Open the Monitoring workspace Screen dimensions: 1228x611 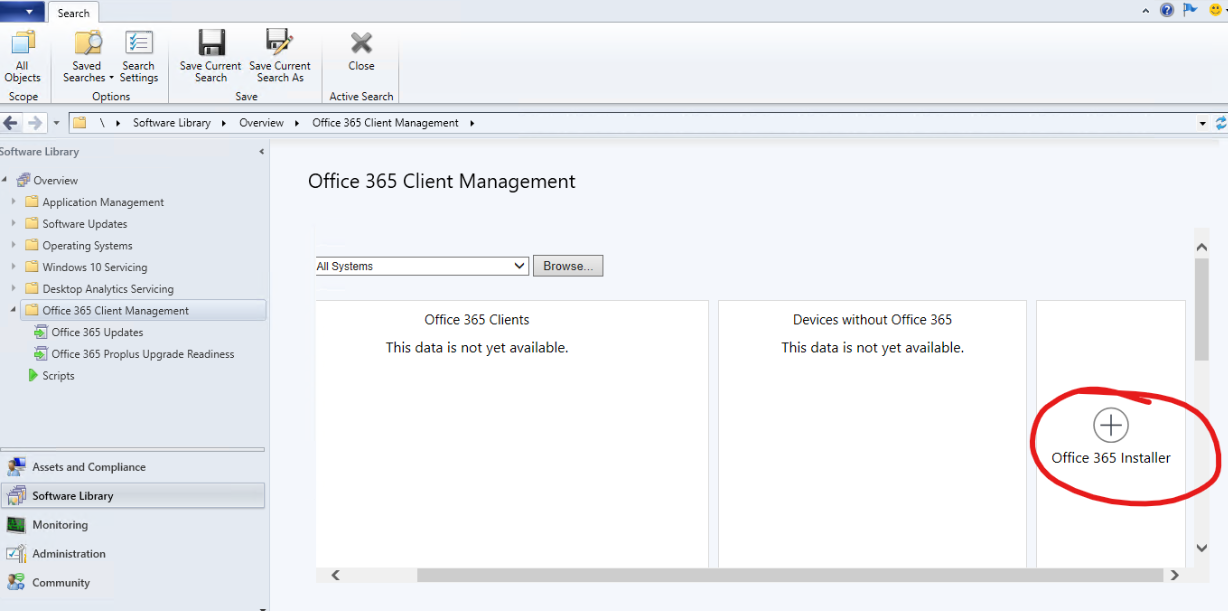60,525
